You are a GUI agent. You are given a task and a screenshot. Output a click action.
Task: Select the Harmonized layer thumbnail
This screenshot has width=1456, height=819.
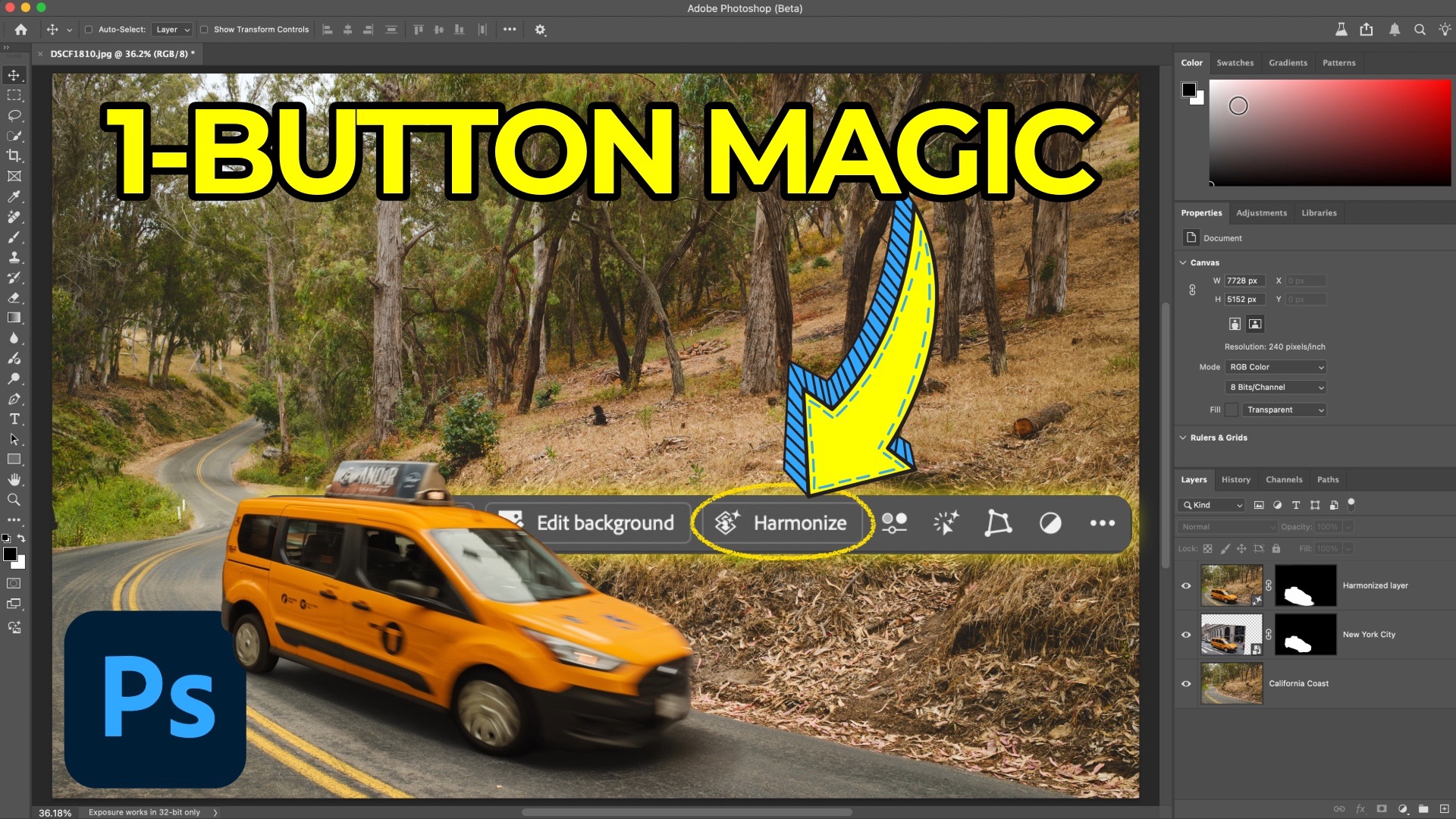(x=1232, y=585)
